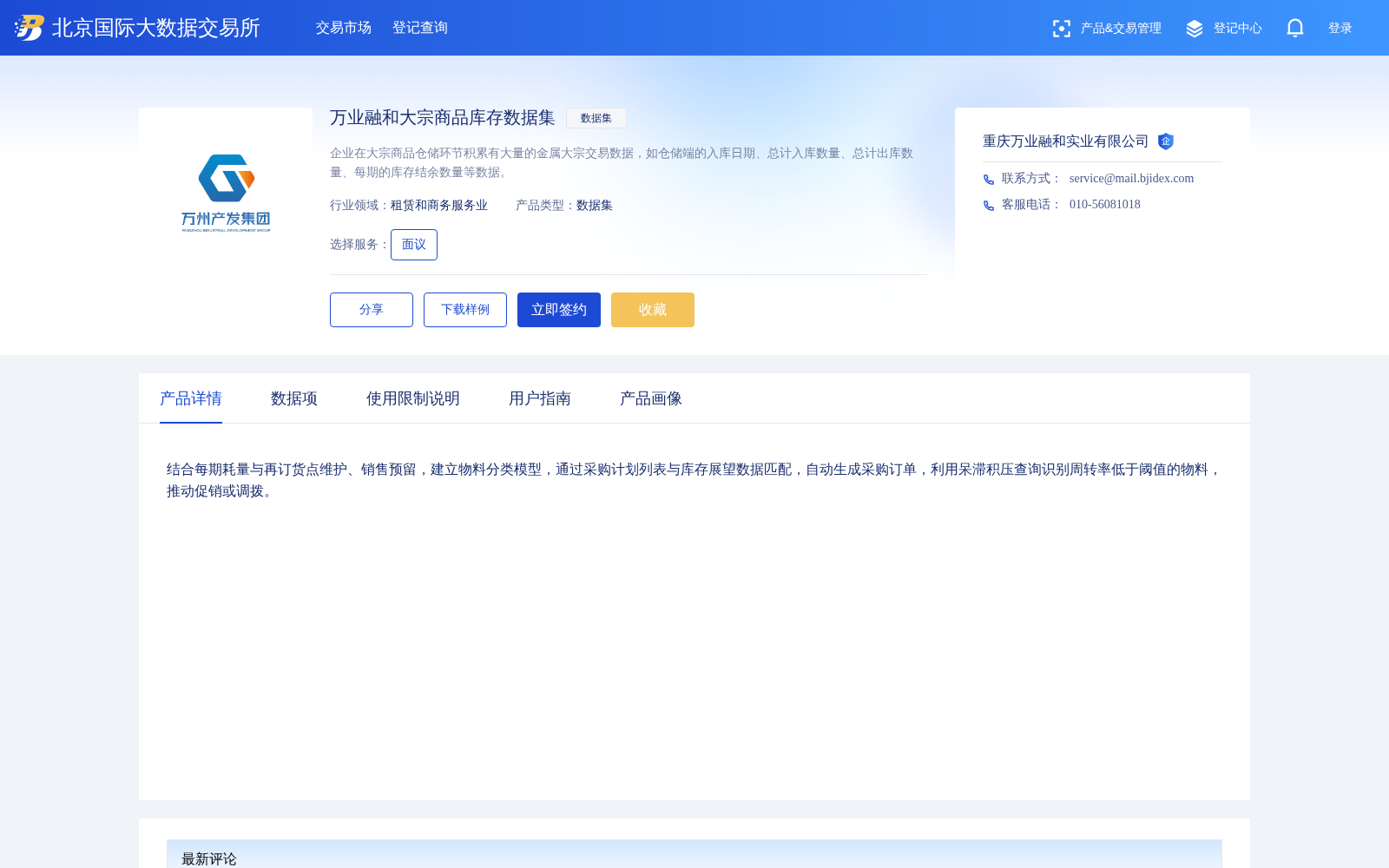1389x868 pixels.
Task: Click the 产品类型 value 数据集
Action: click(595, 206)
